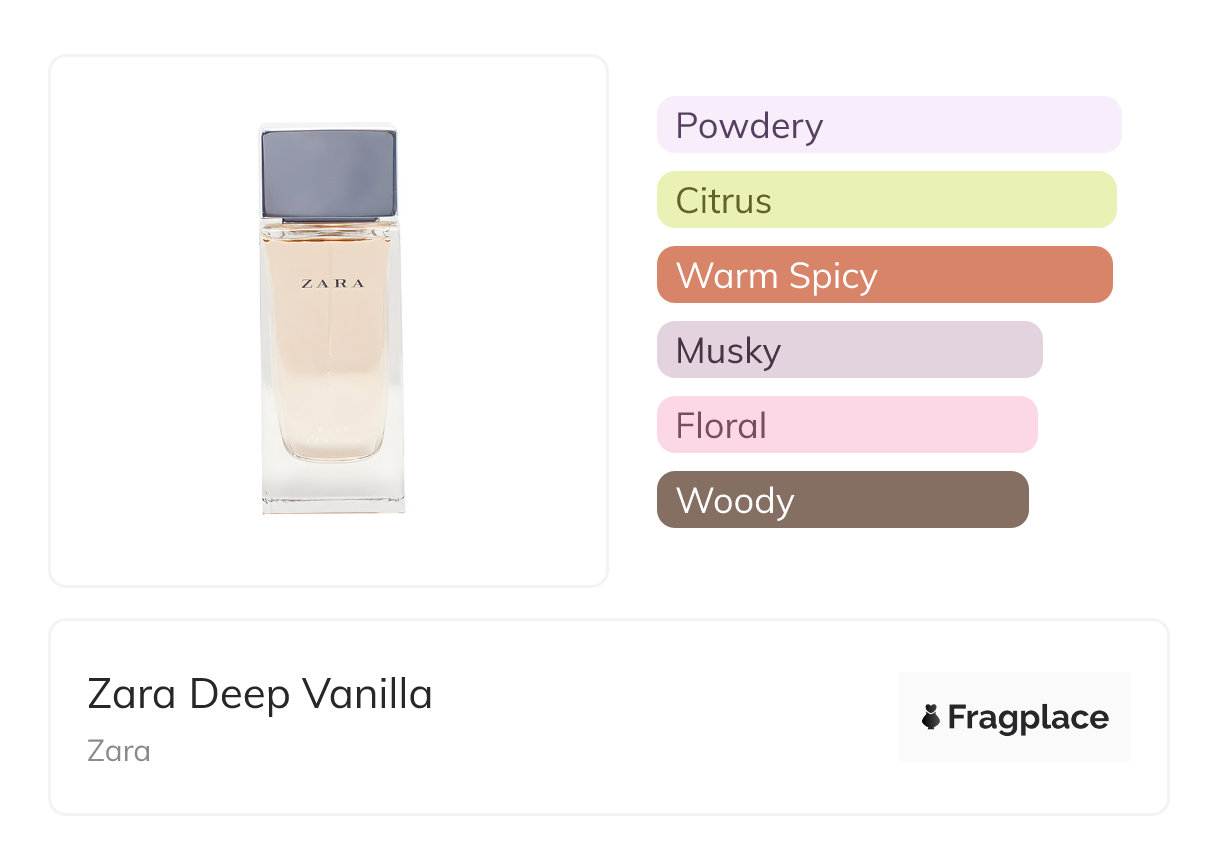Click the gray Zara brand name below title
The width and height of the screenshot is (1218, 864).
[x=119, y=751]
